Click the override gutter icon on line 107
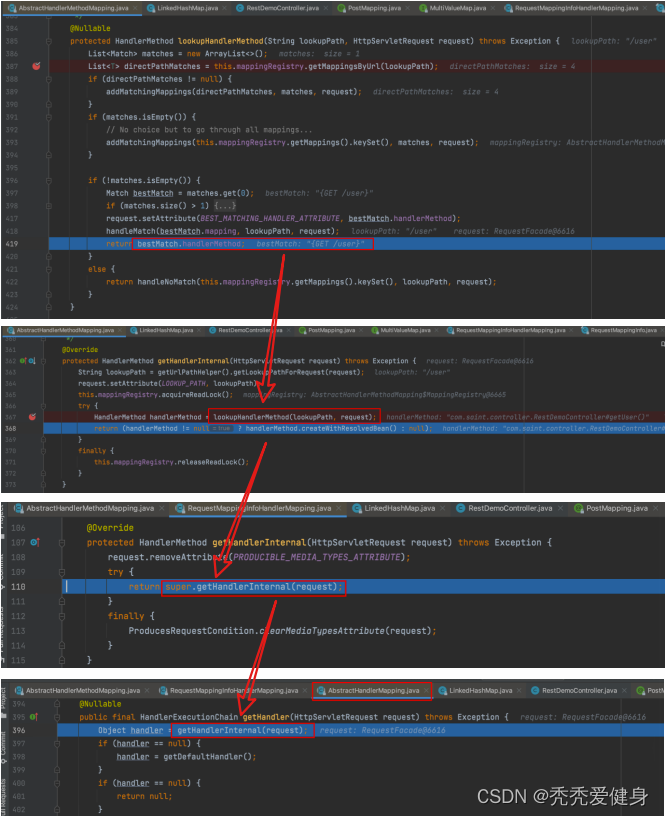This screenshot has height=816, width=665. point(35,542)
